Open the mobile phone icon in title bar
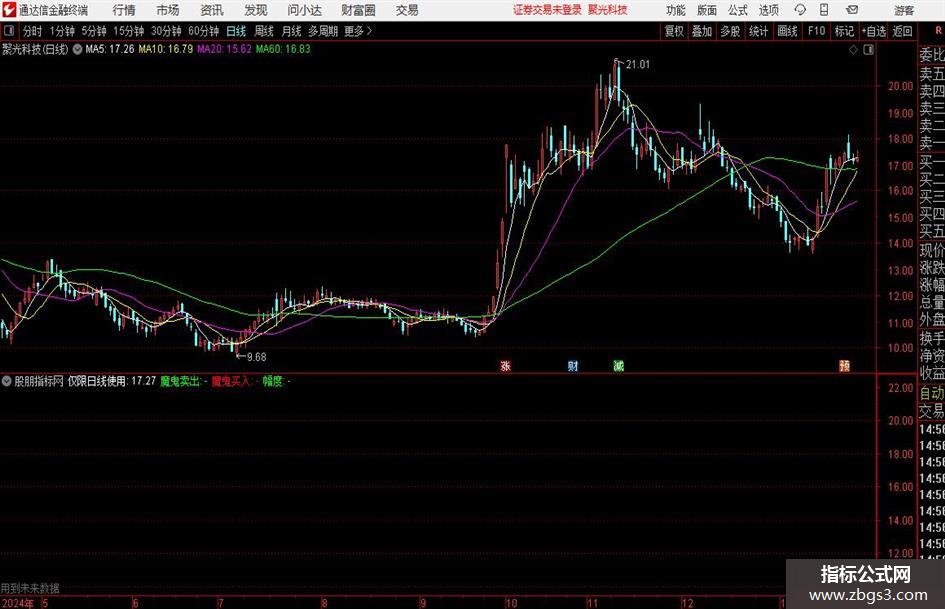Viewport: 945px width, 609px height. tap(824, 10)
